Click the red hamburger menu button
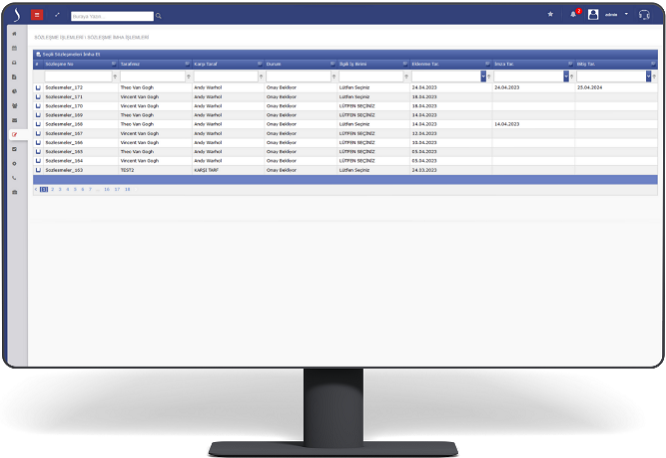 [38, 16]
